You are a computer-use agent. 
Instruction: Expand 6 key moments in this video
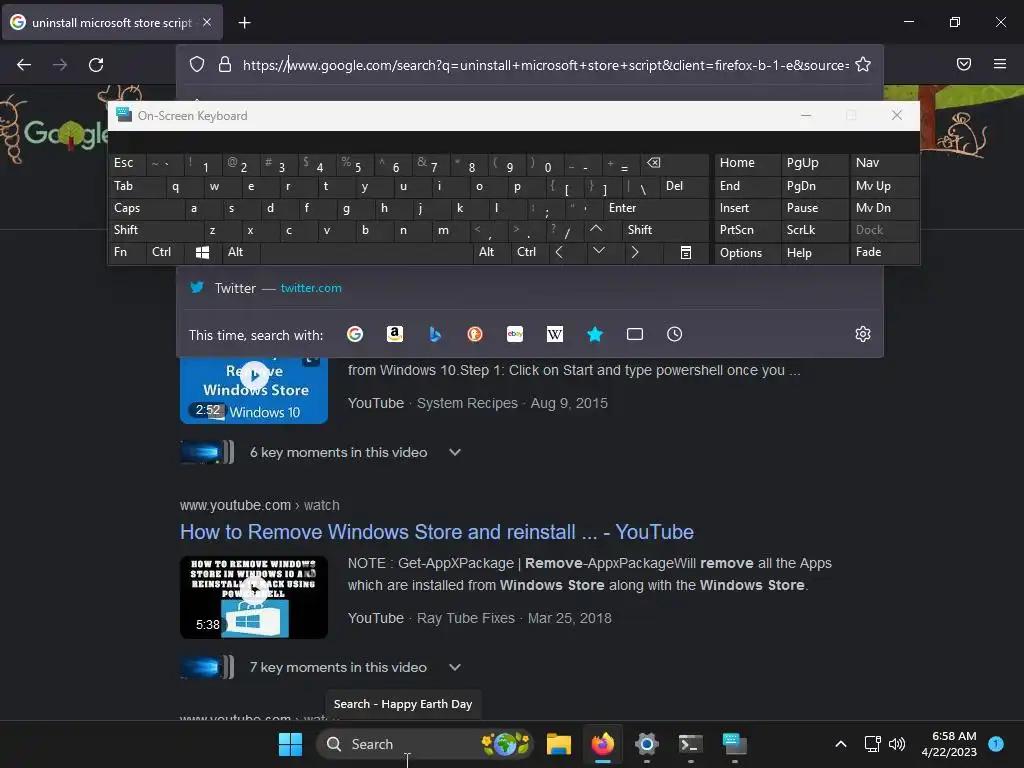coord(455,452)
